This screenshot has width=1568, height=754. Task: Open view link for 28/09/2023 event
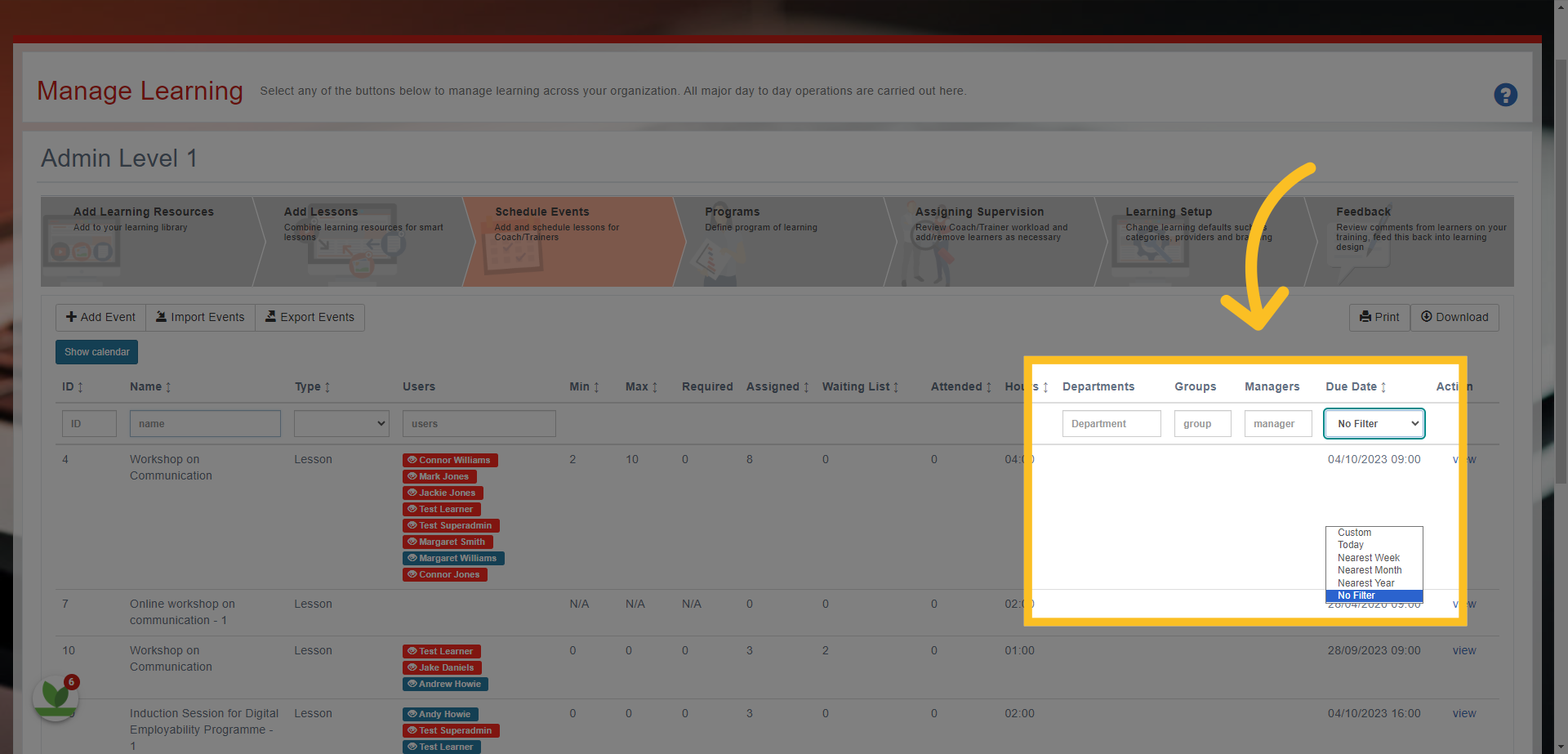click(1464, 650)
